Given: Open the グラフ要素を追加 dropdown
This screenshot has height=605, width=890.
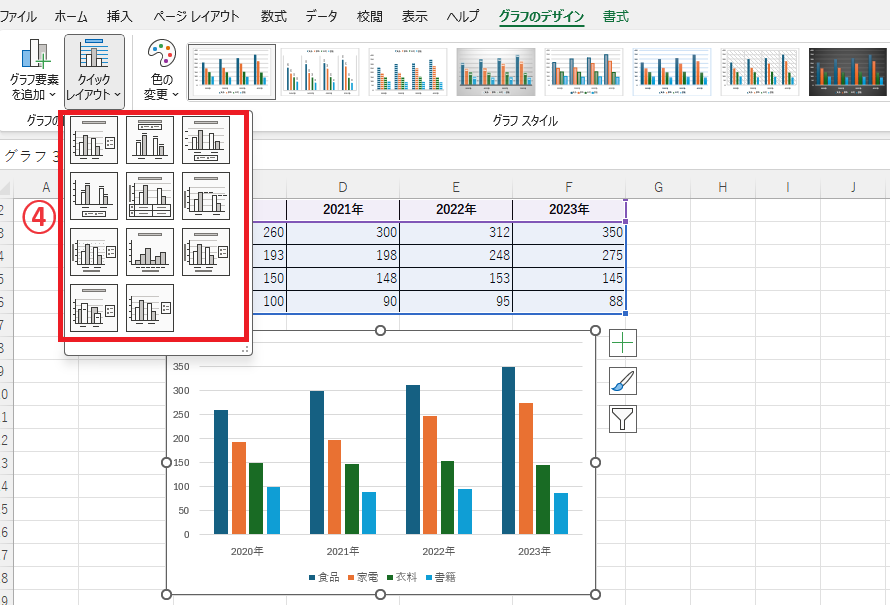Looking at the screenshot, I should point(34,70).
